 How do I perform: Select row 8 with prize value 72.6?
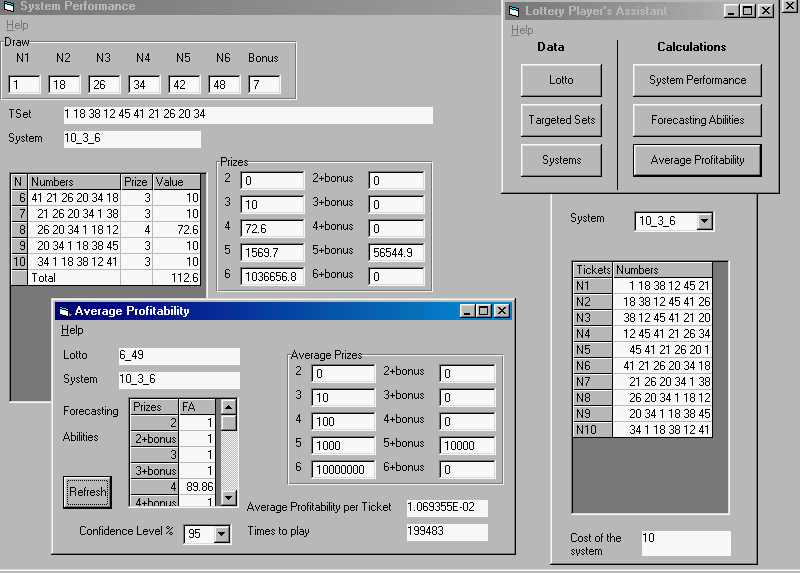[106, 230]
